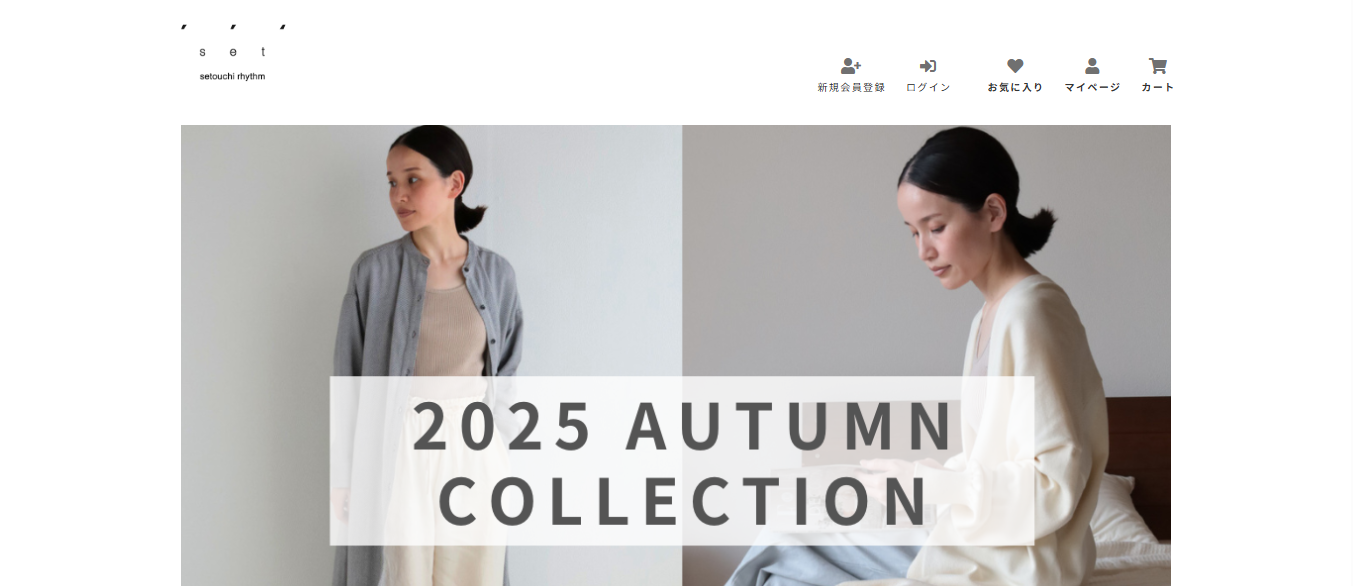Click the accent marks above the set logo
This screenshot has height=586, width=1353.
[x=233, y=26]
